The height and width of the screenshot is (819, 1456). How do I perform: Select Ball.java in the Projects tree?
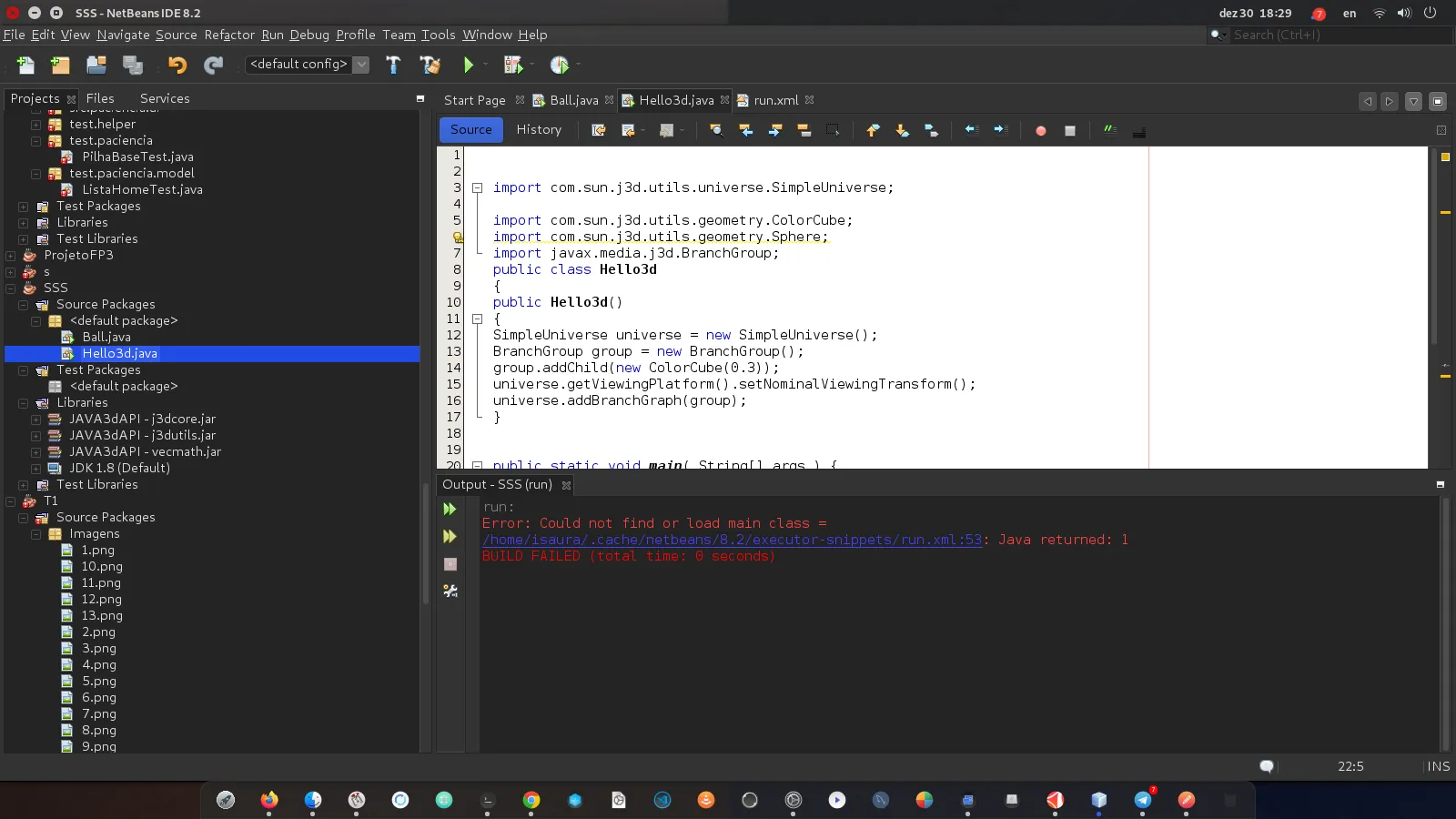(106, 338)
